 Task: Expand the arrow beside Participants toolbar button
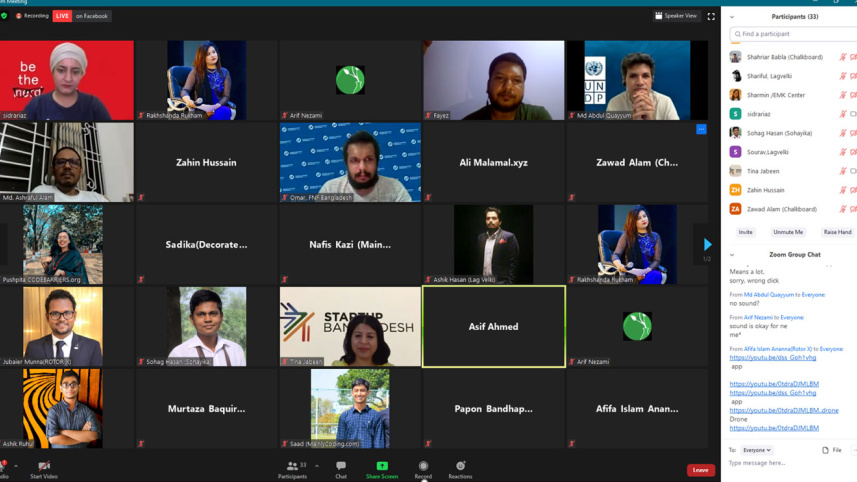pyautogui.click(x=317, y=466)
